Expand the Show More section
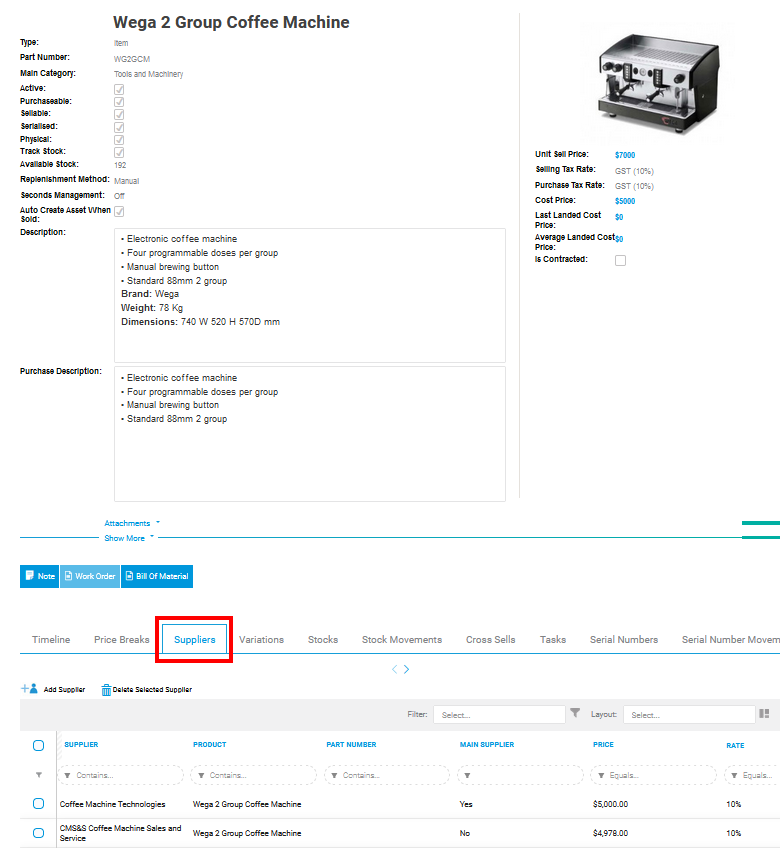Image resolution: width=784 pixels, height=848 pixels. (129, 538)
